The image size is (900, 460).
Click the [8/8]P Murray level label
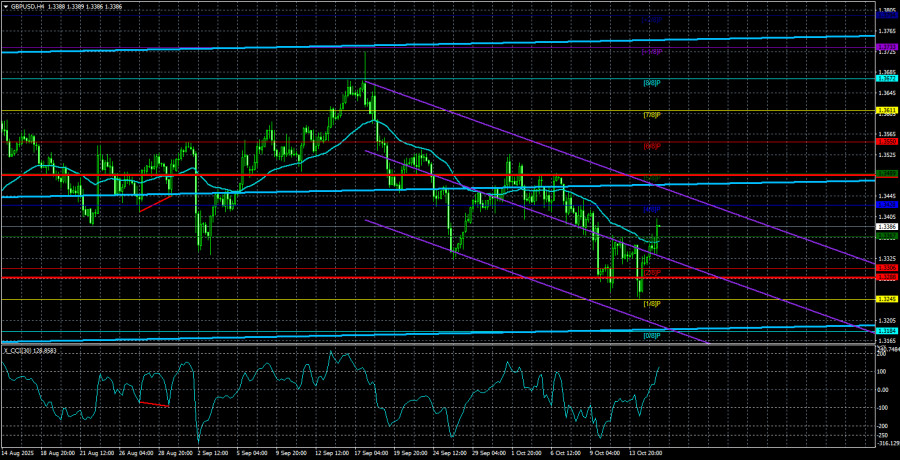coord(649,81)
